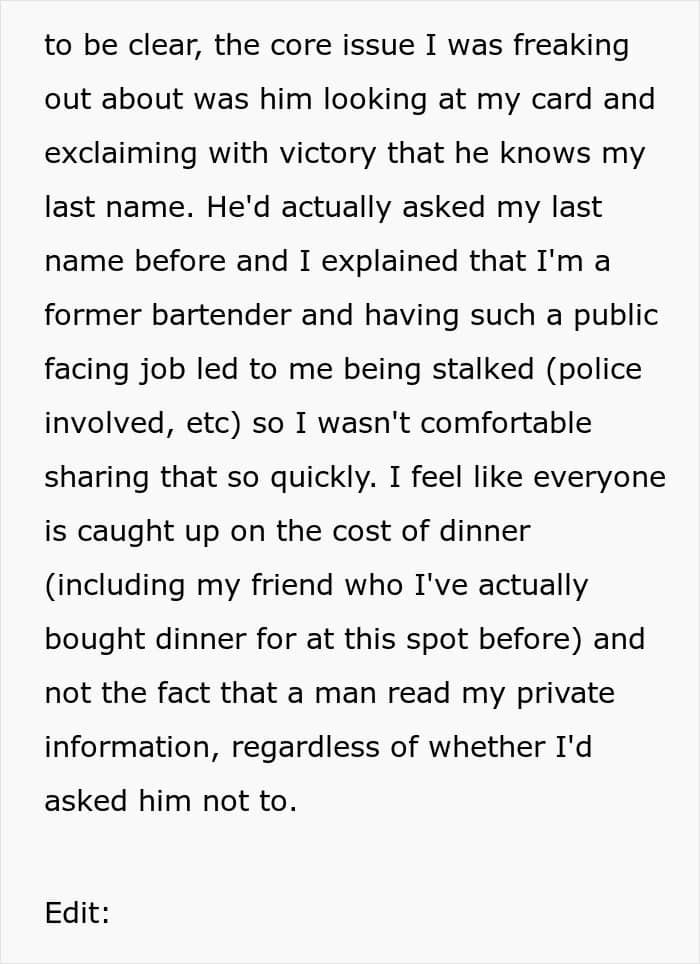Click the word 'freaking' in first line

[571, 47]
